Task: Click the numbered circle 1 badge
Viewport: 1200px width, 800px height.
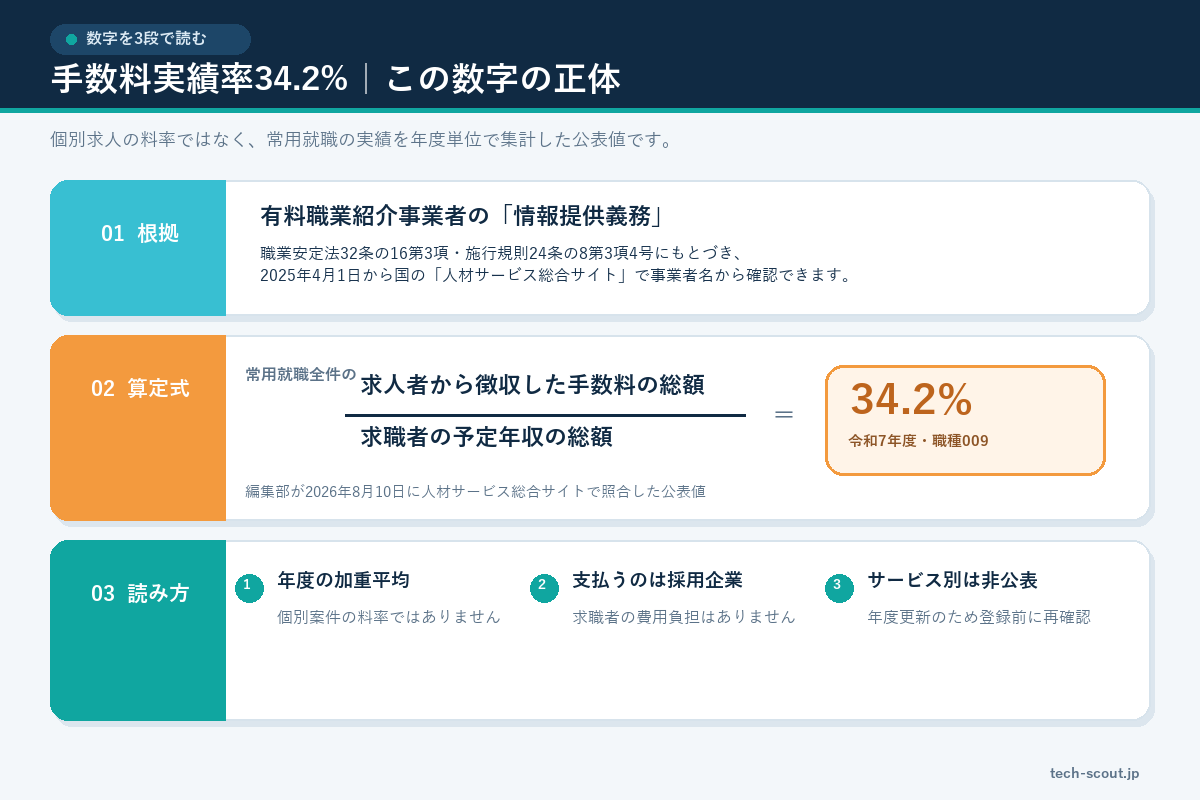Action: point(249,588)
